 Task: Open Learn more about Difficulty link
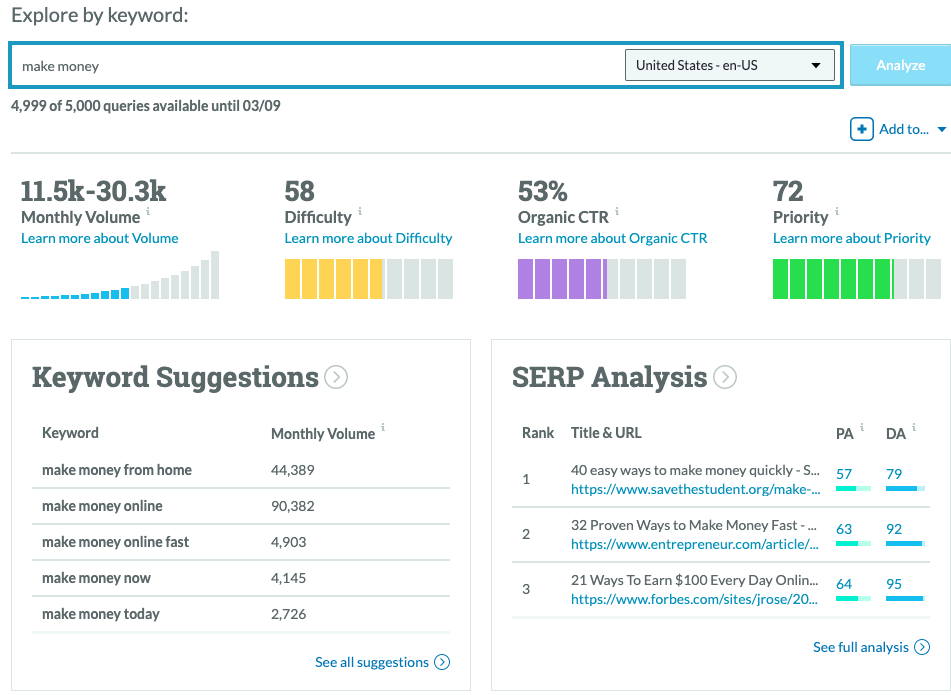(368, 238)
